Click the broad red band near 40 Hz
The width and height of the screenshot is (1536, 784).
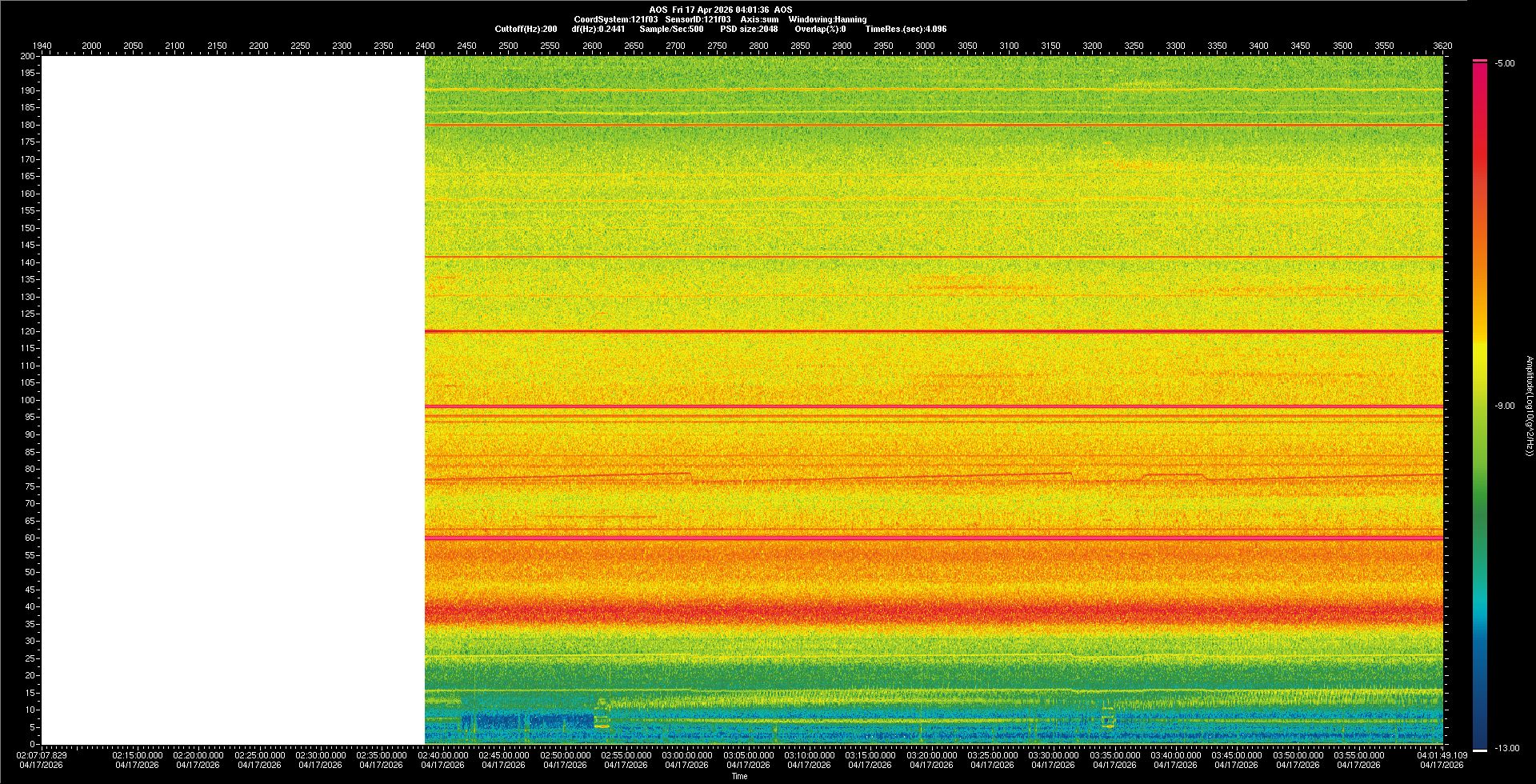(934, 612)
